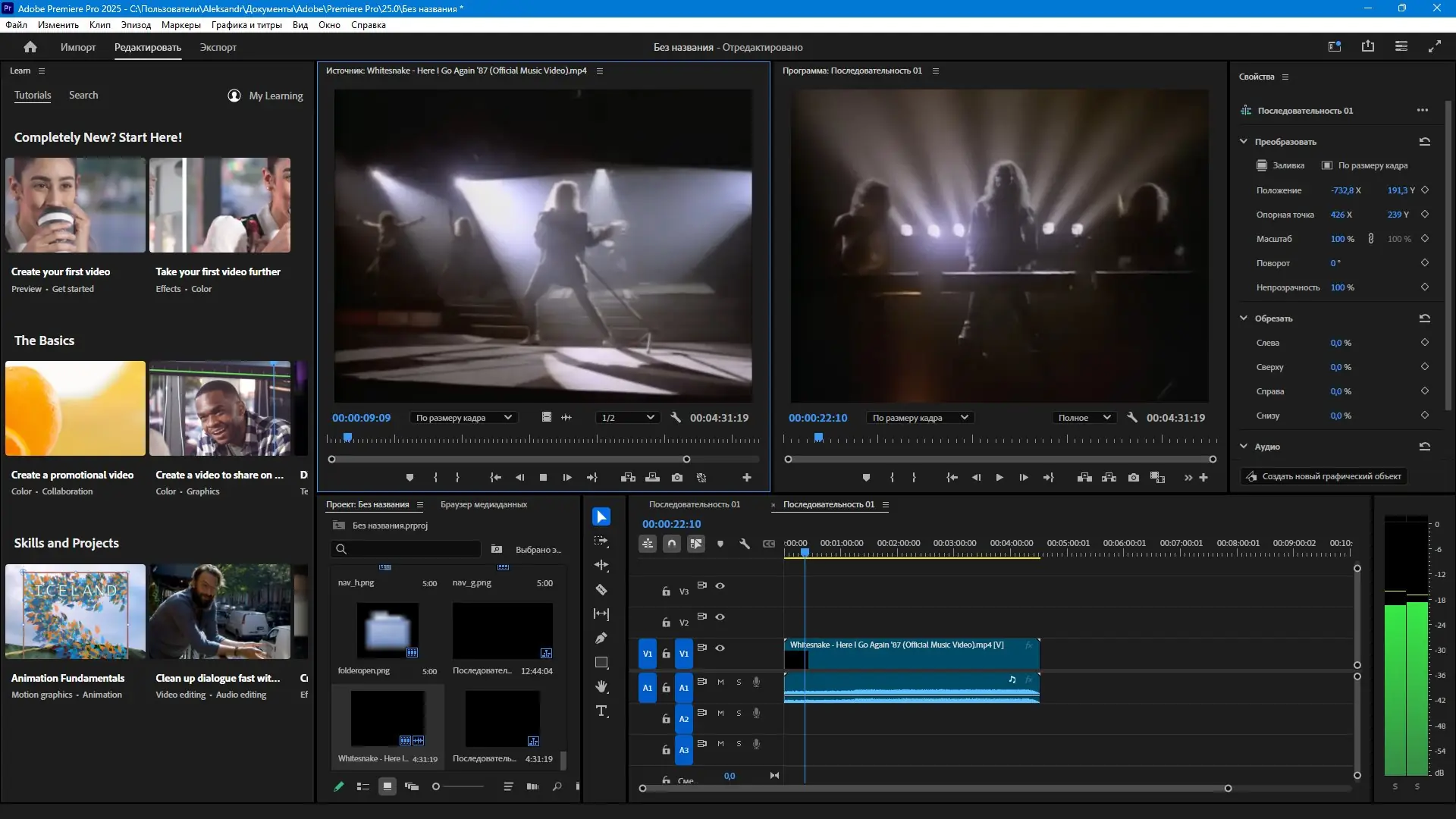This screenshot has width=1456, height=819.
Task: Hide track V3 with eye icon
Action: [720, 585]
